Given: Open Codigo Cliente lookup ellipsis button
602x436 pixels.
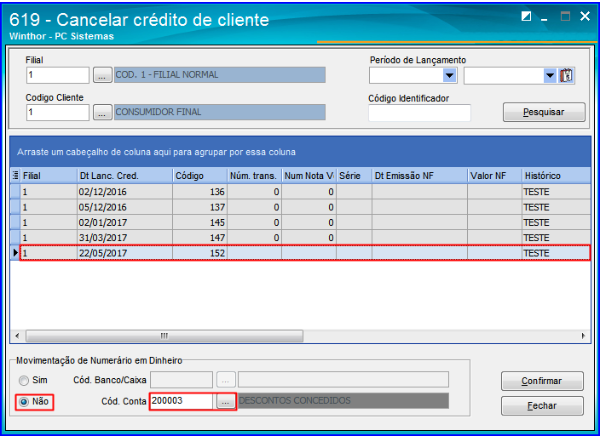Looking at the screenshot, I should pyautogui.click(x=102, y=112).
